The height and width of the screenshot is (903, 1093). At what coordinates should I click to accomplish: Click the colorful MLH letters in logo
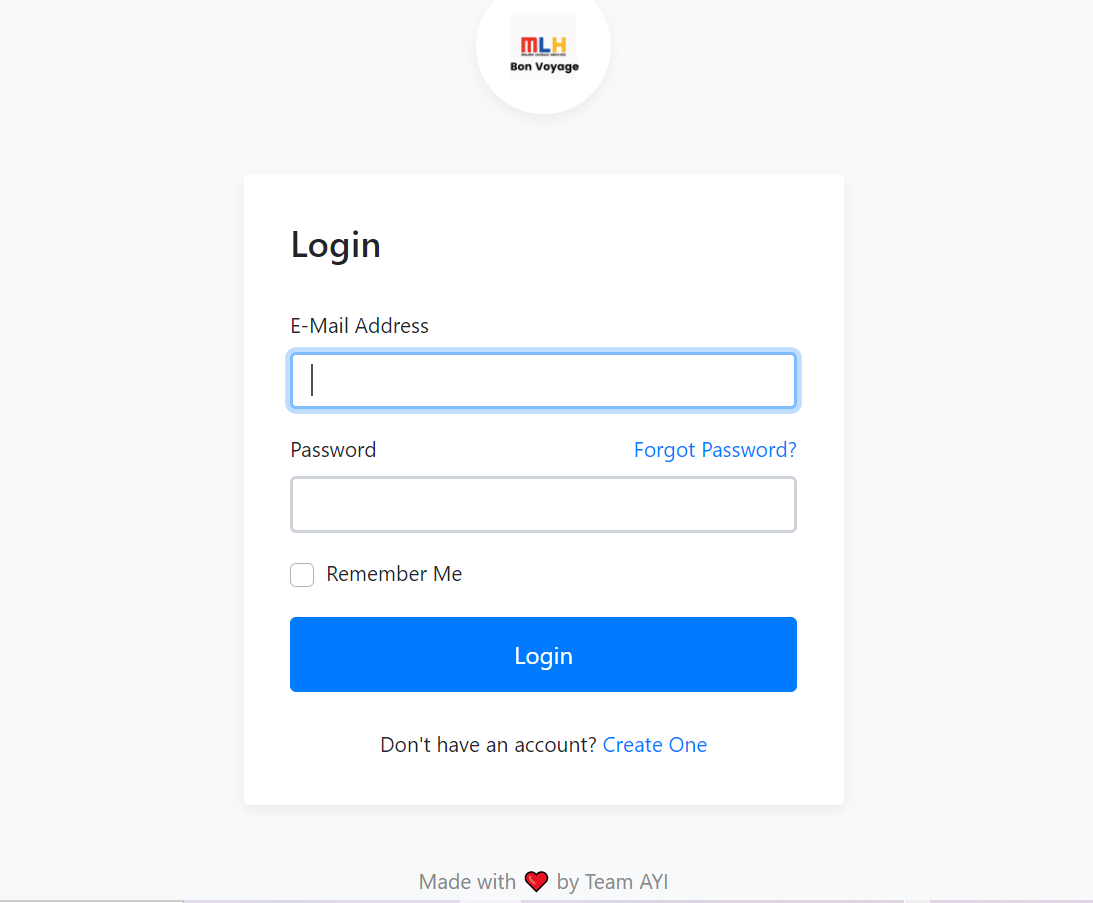[x=544, y=45]
